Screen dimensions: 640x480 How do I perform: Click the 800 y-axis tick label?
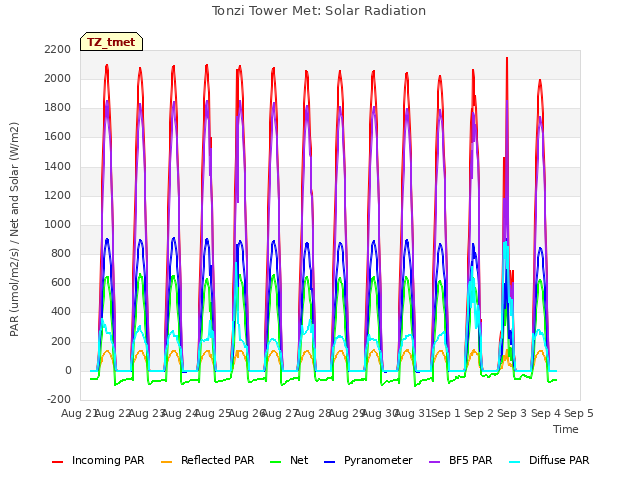click(61, 253)
